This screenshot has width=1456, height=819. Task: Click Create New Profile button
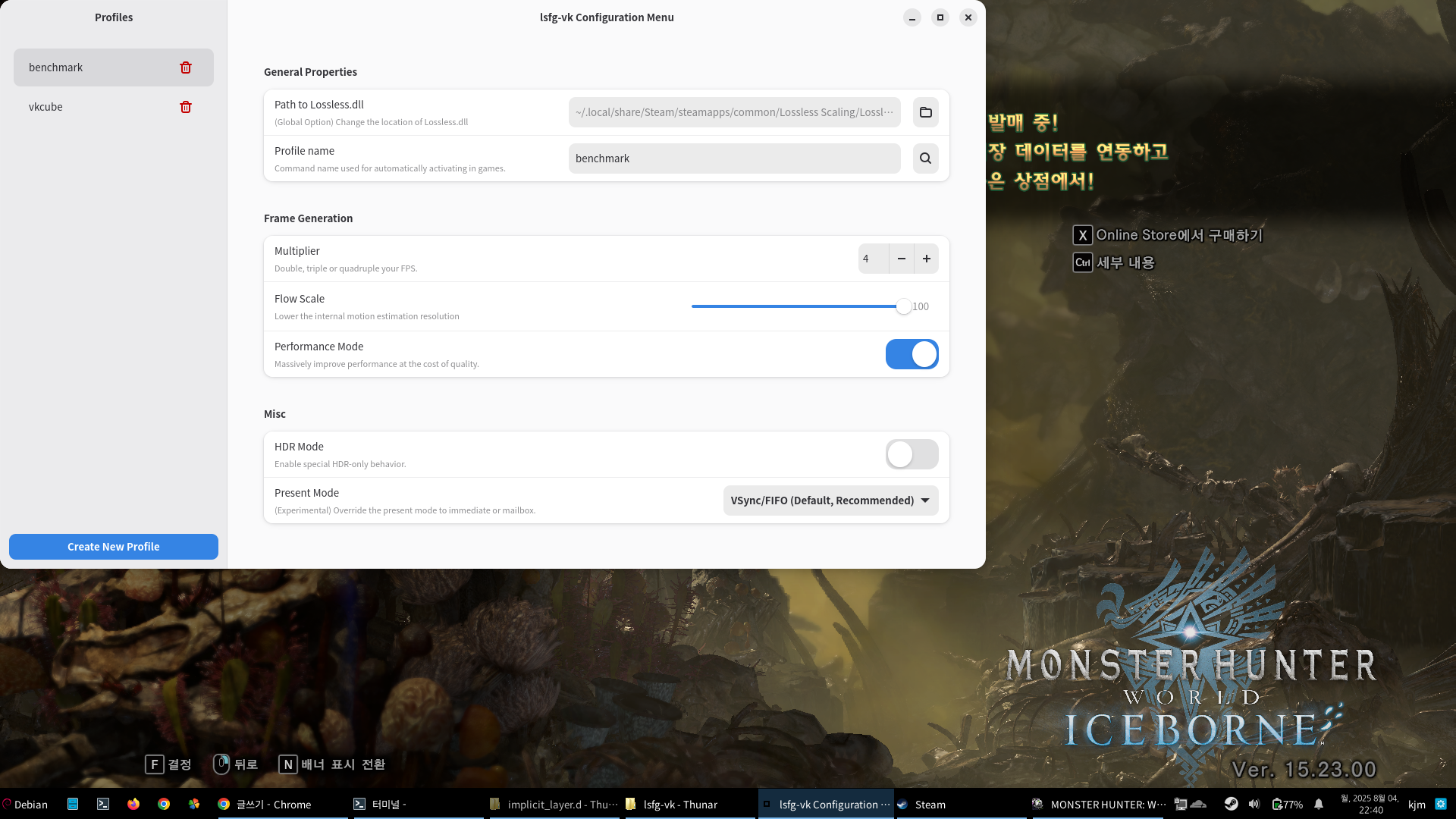pyautogui.click(x=114, y=547)
